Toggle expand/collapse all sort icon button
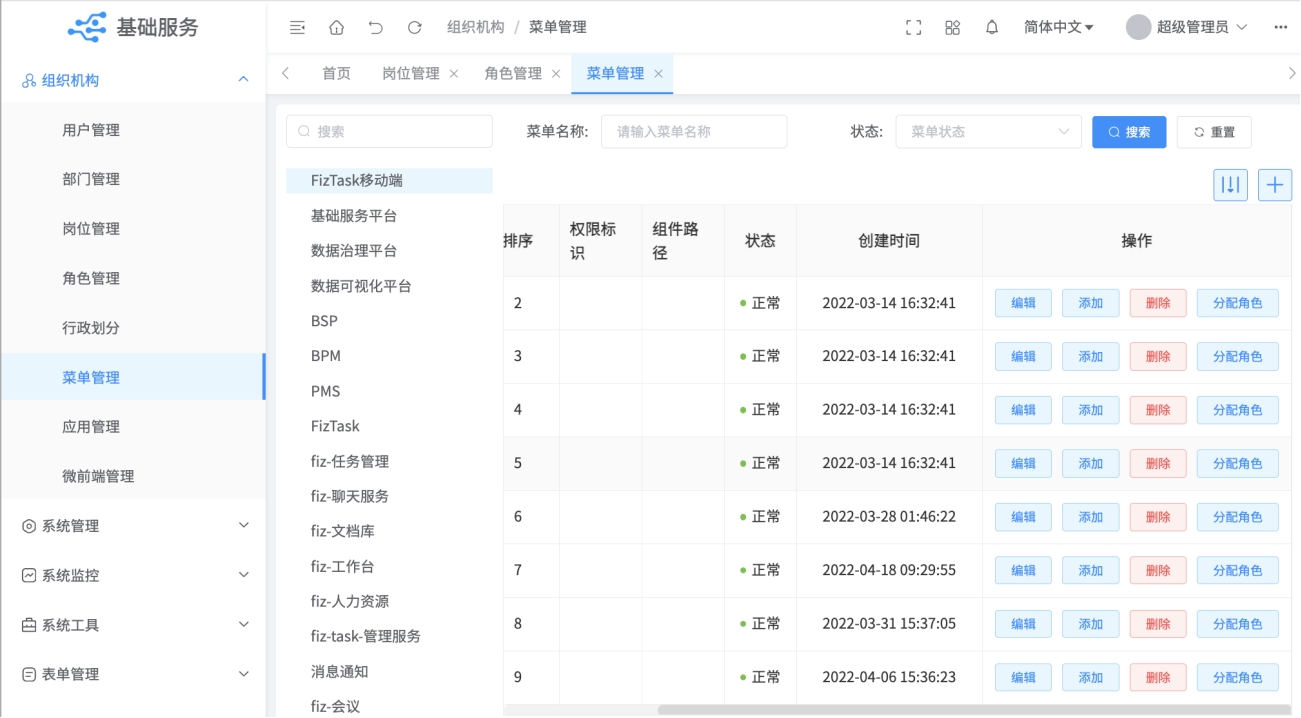The height and width of the screenshot is (718, 1301). (1231, 185)
